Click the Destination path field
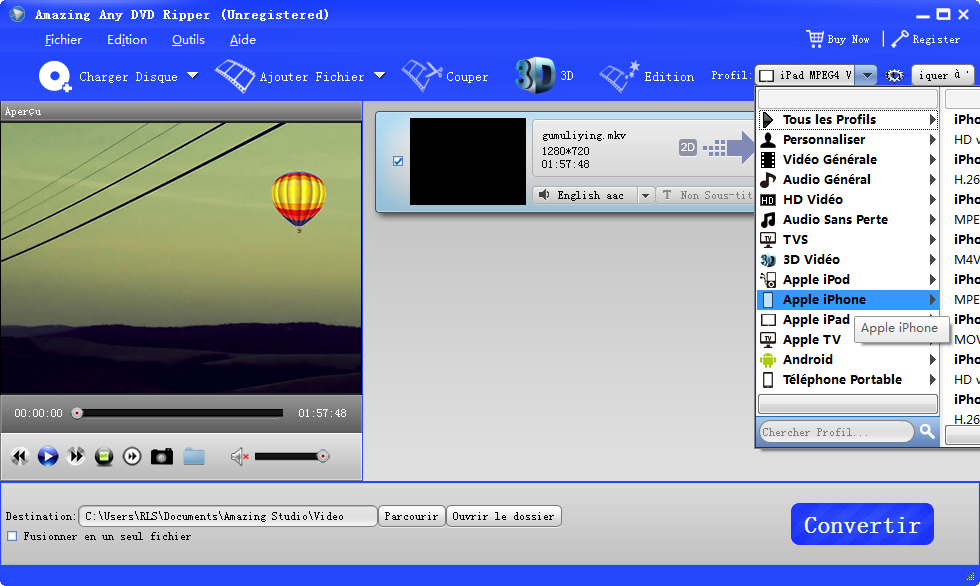This screenshot has width=980, height=586. pos(228,516)
